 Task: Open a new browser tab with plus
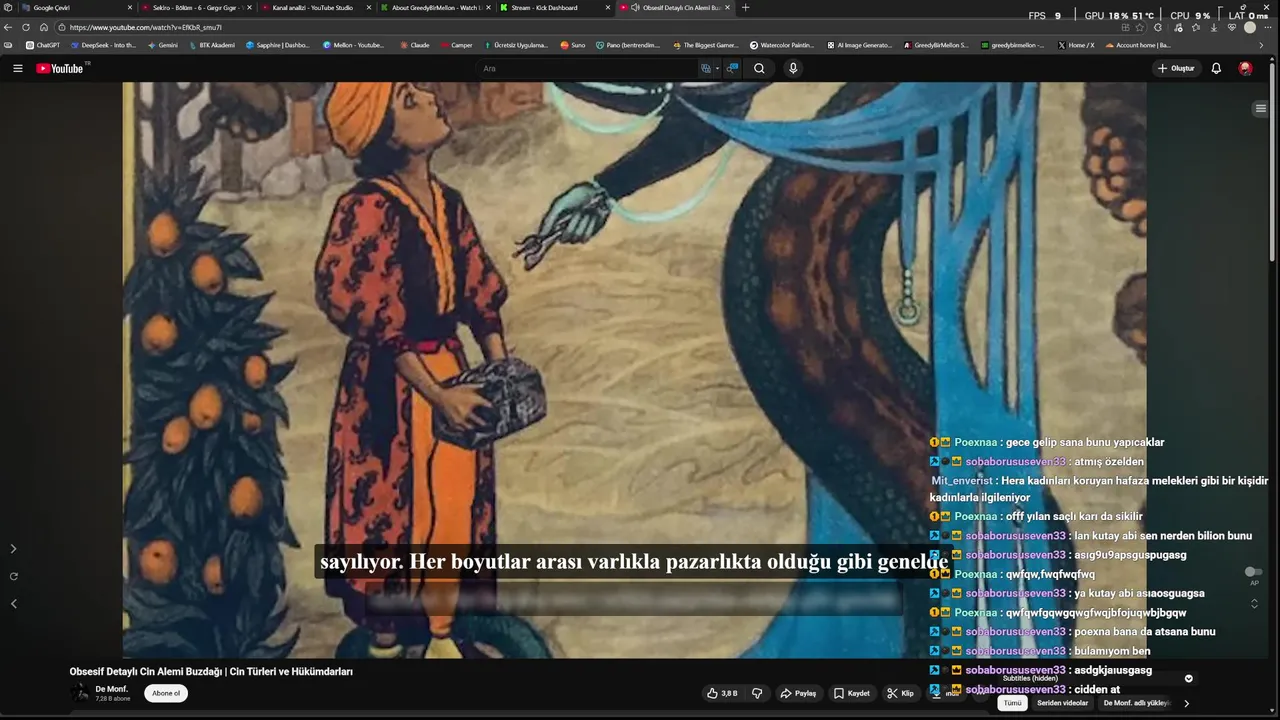click(x=745, y=7)
